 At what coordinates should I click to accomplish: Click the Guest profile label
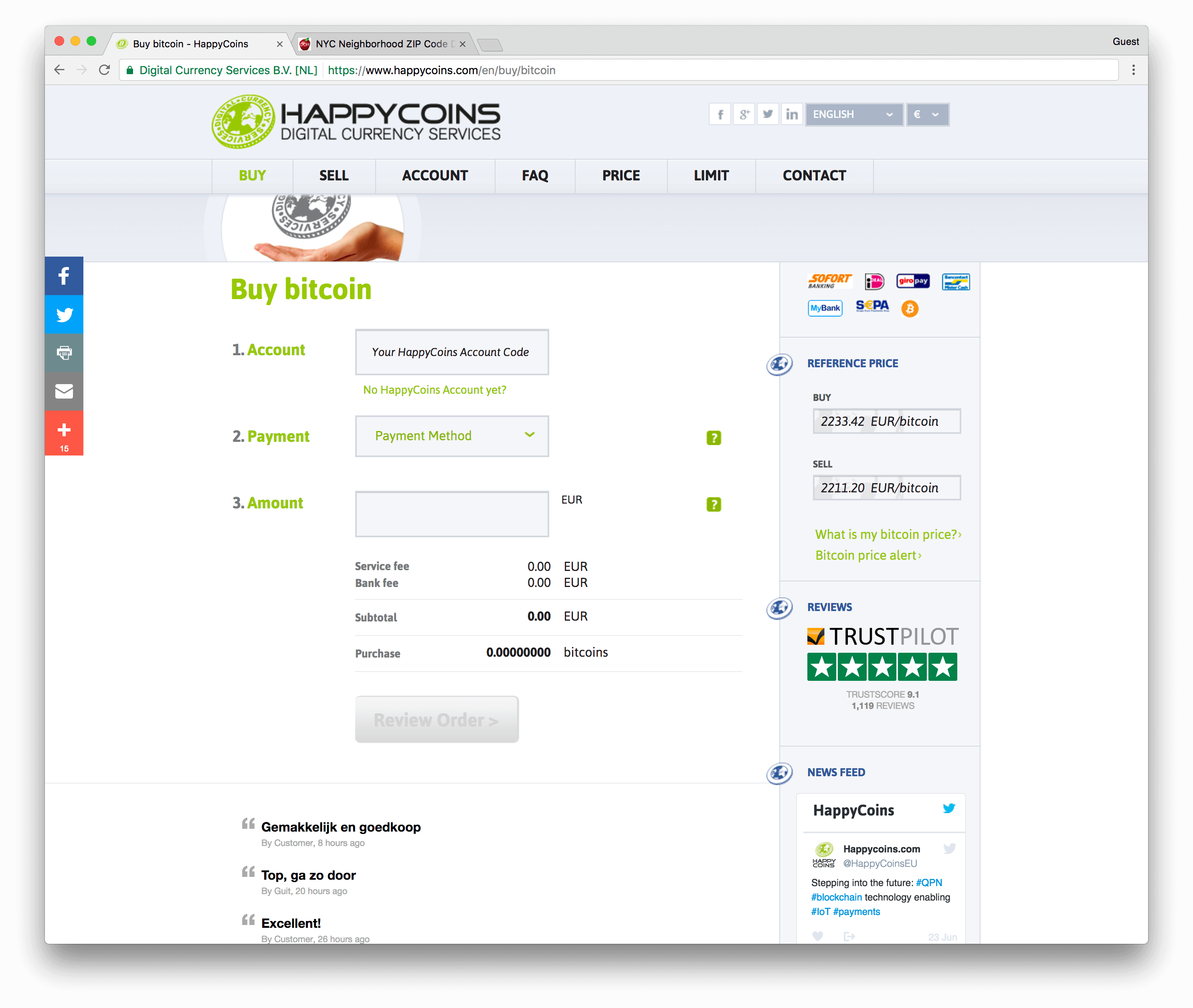[1126, 42]
